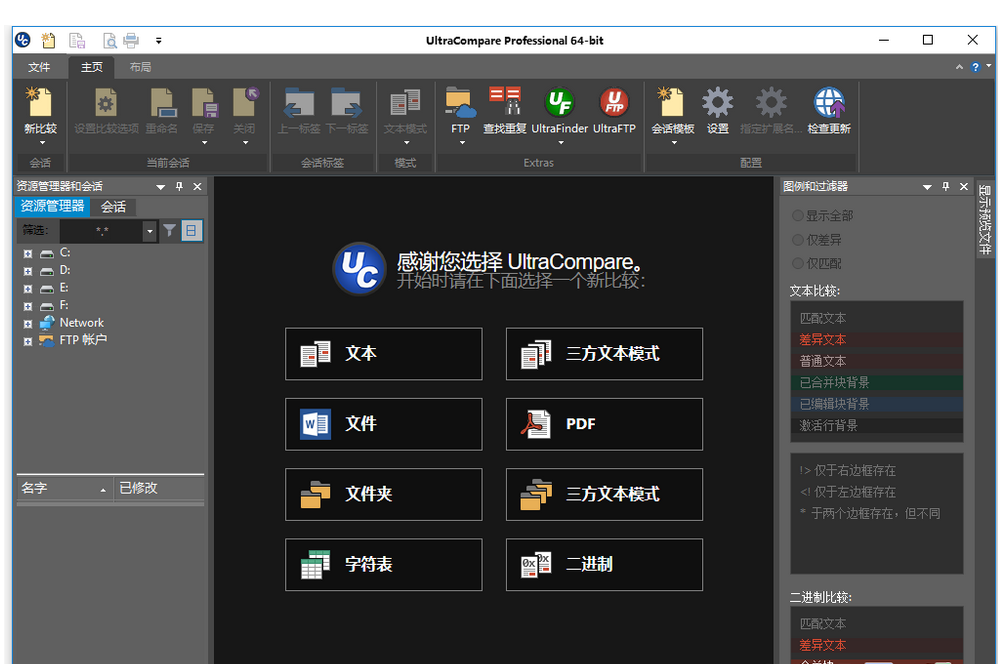
Task: Open the 文件 ribbon tab
Action: pos(39,67)
